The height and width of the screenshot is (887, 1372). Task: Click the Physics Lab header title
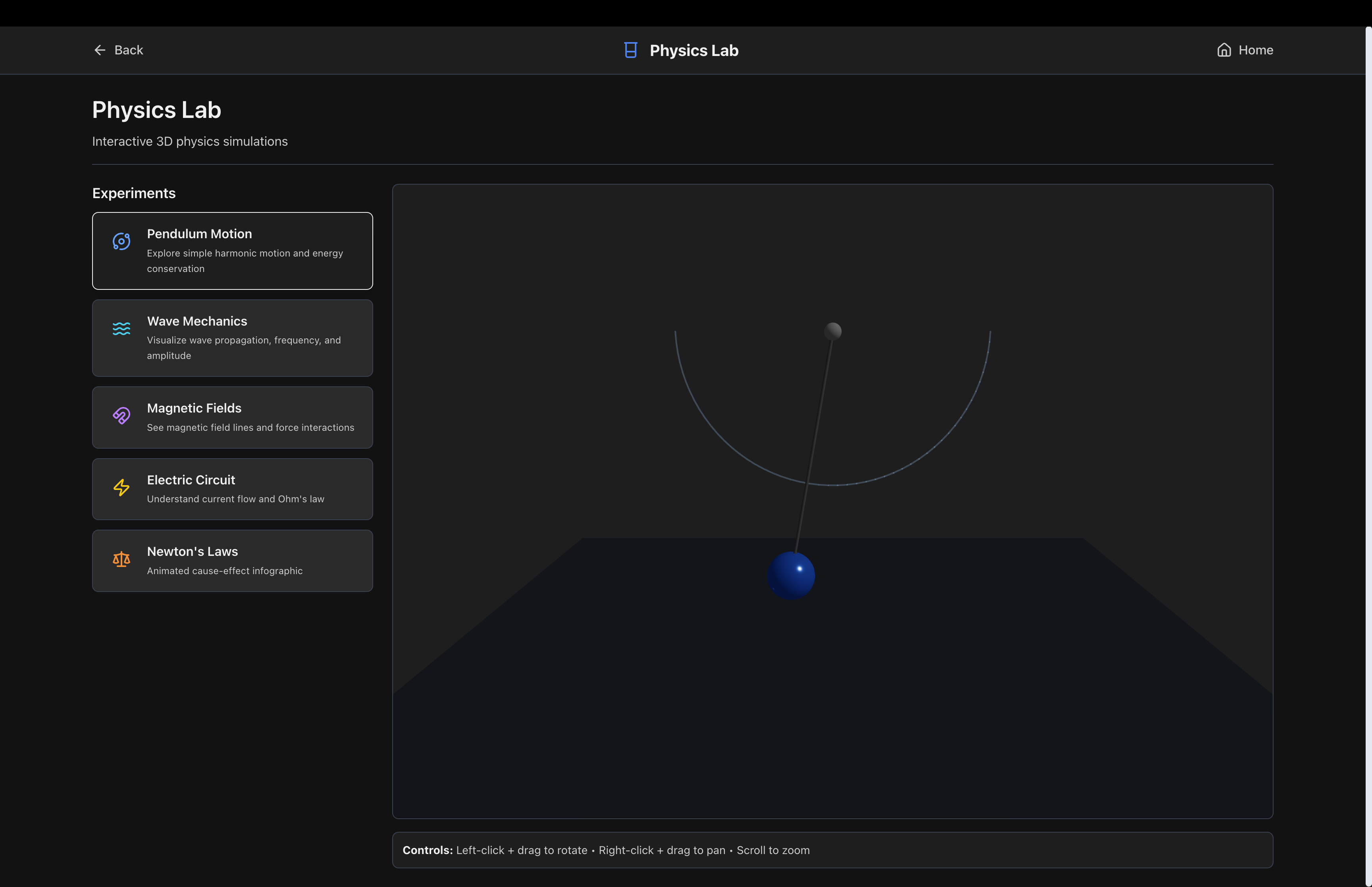pyautogui.click(x=694, y=51)
